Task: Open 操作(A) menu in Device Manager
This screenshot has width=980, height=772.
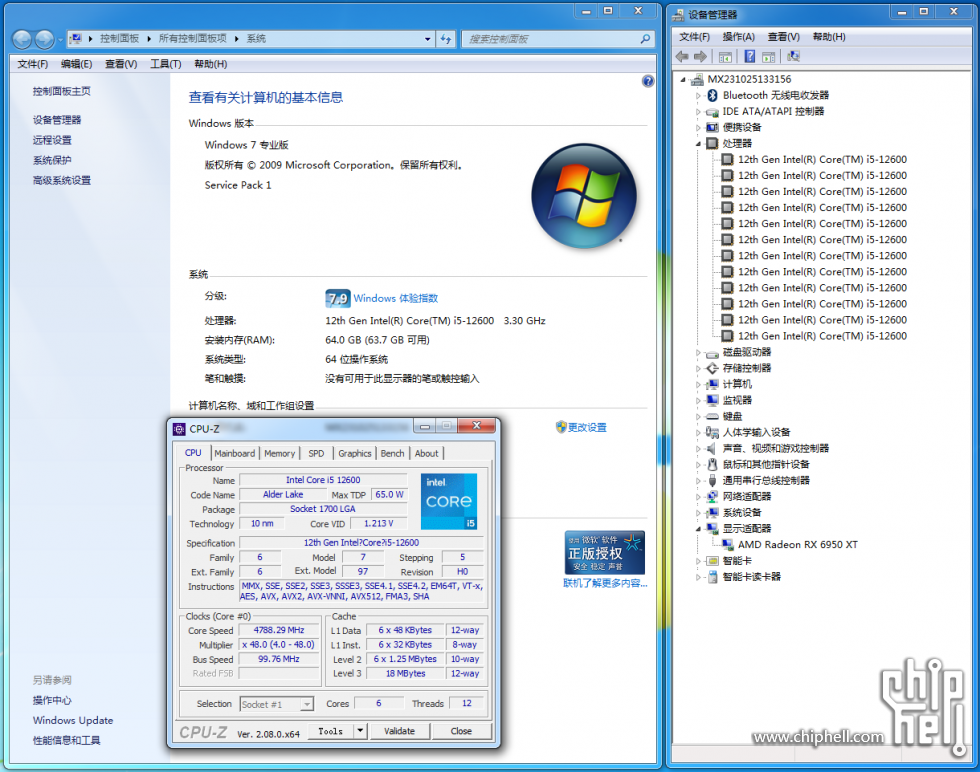Action: coord(738,37)
